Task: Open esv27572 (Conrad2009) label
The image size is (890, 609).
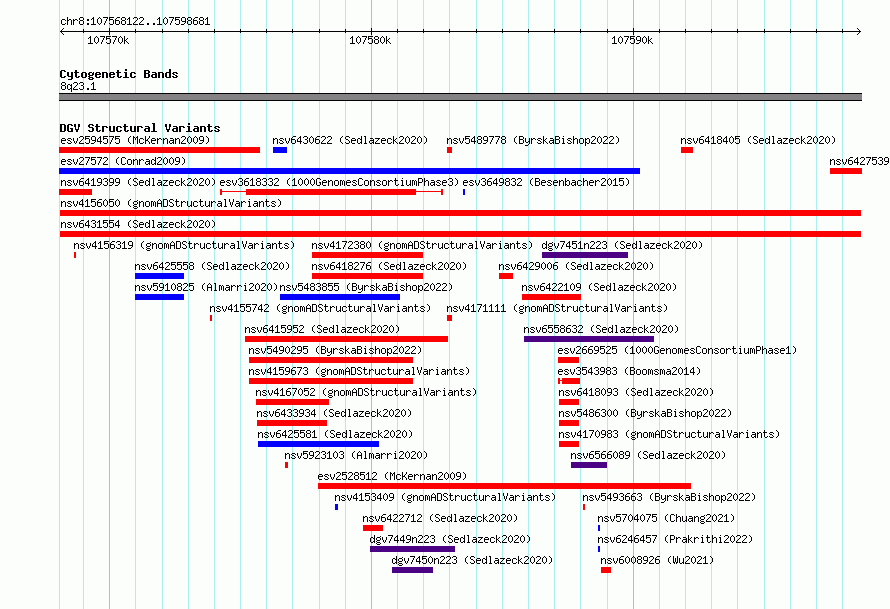Action: pos(123,161)
